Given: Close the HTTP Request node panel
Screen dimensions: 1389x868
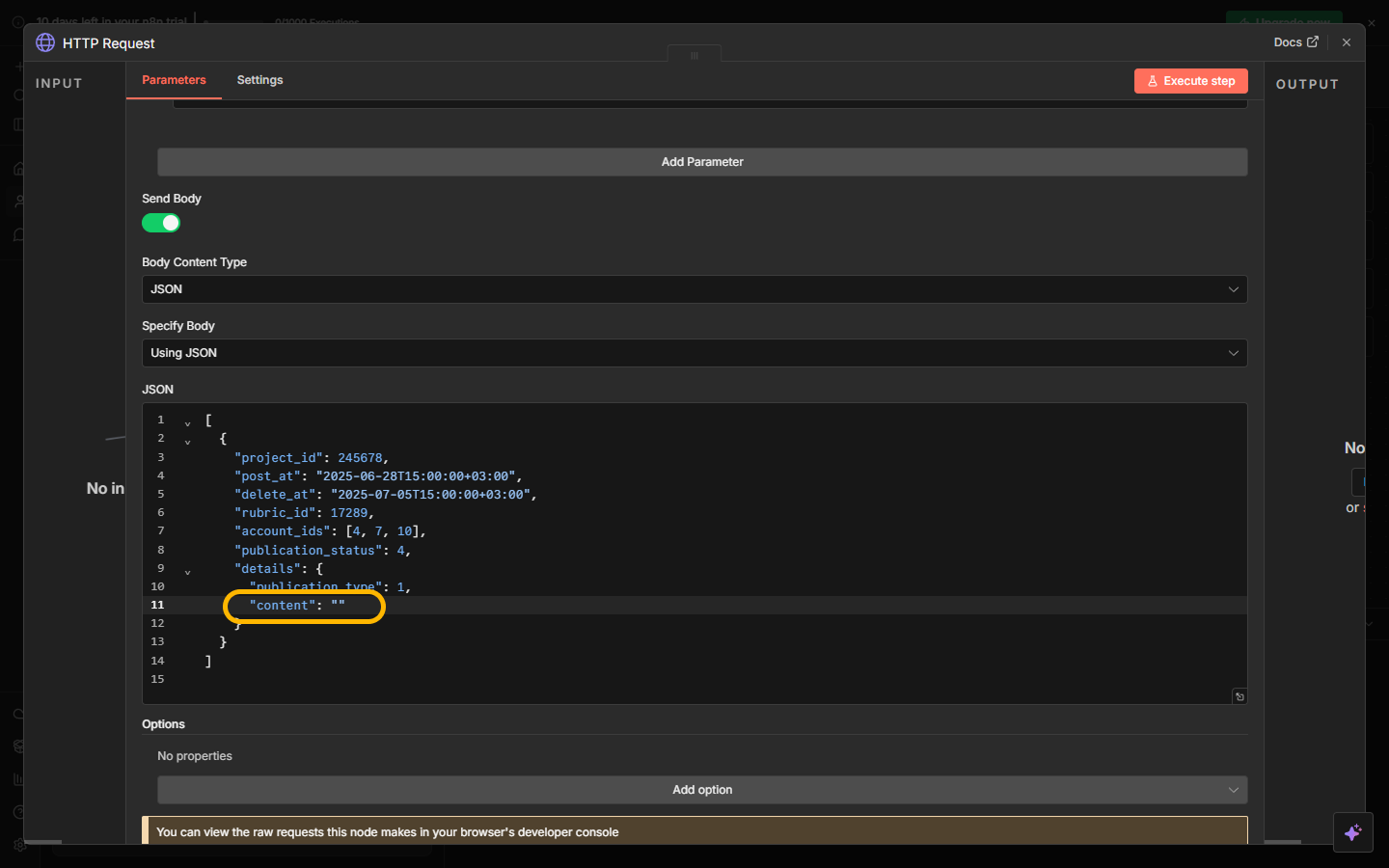Looking at the screenshot, I should pos(1347,42).
